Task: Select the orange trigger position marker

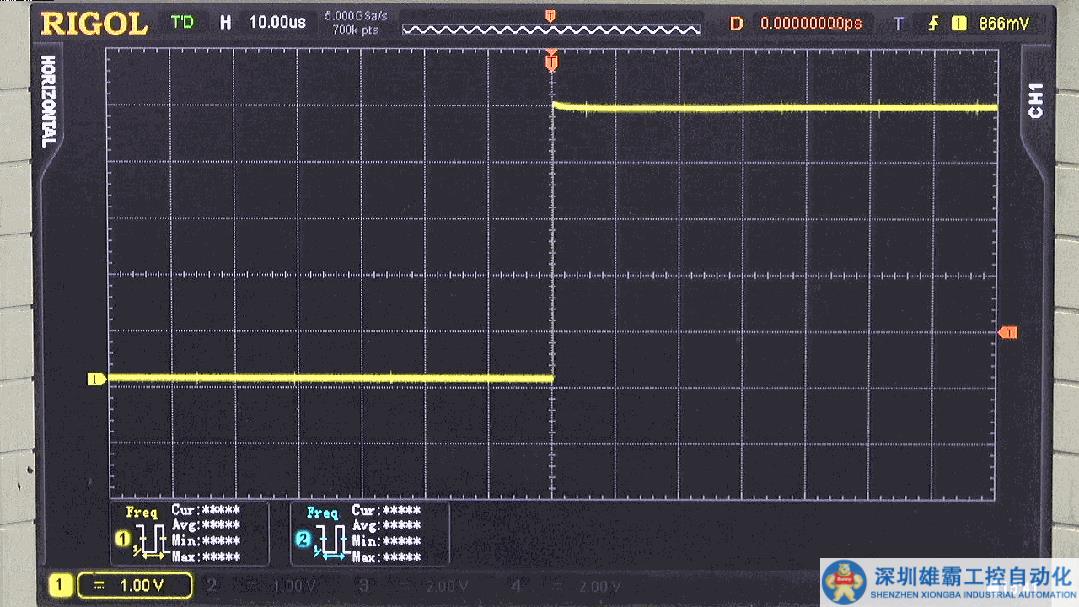Action: [x=550, y=63]
